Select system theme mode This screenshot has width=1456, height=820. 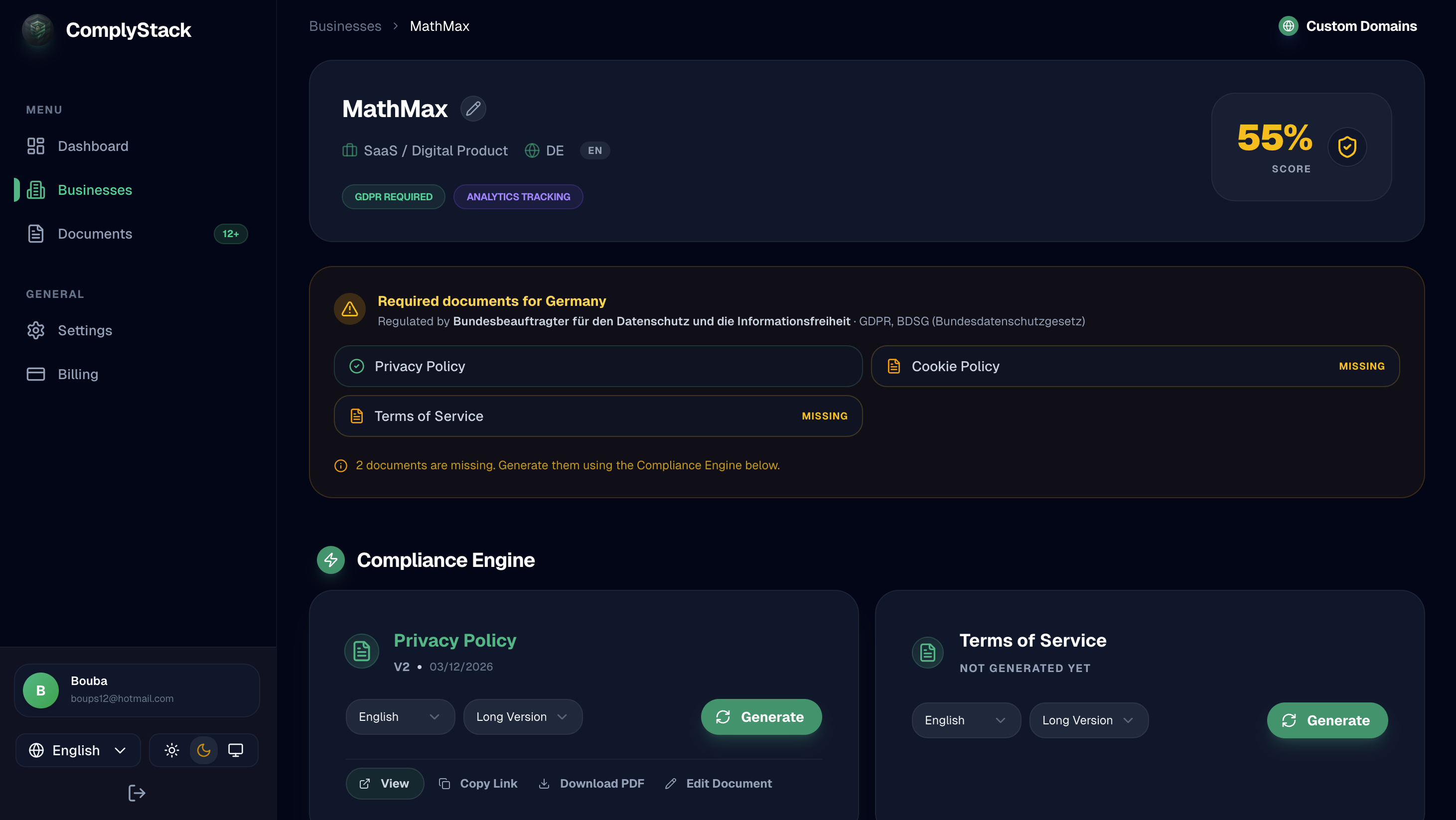[236, 750]
